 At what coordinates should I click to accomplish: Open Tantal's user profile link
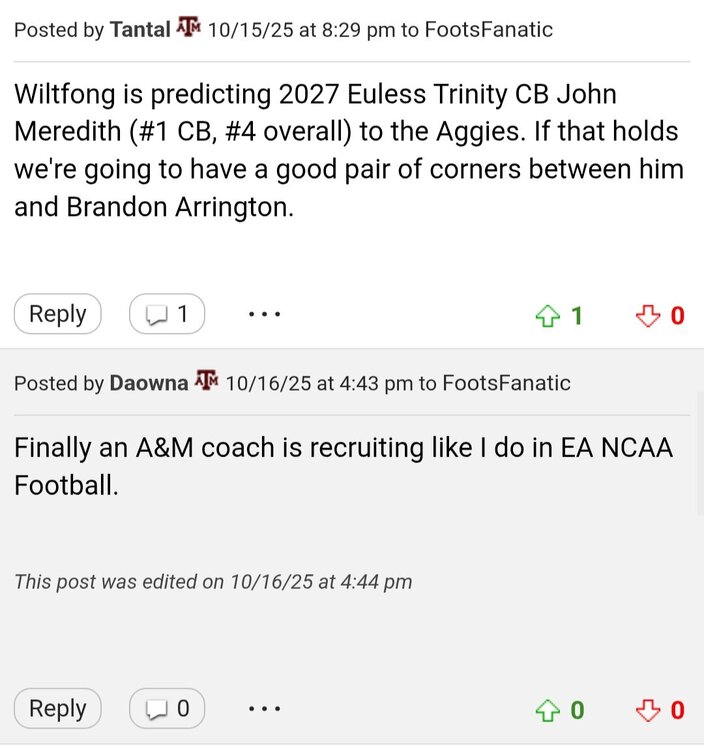pos(141,29)
